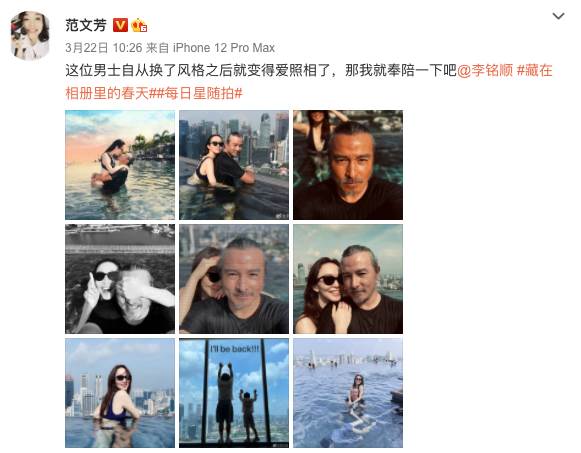Click the post timestamp 3月22日 10:26
Image resolution: width=581 pixels, height=453 pixels.
104,48
